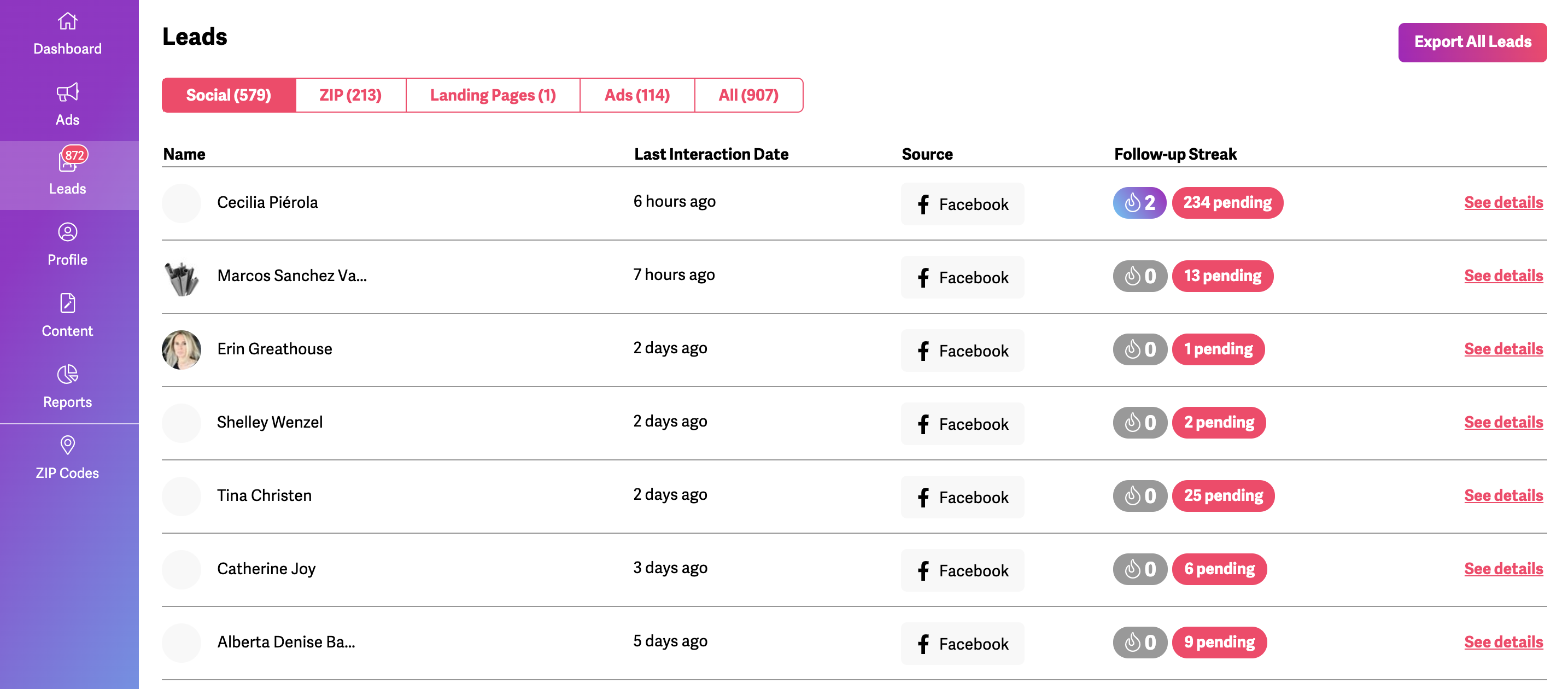
Task: Click the 25 pending badge for Tina
Action: [1223, 496]
